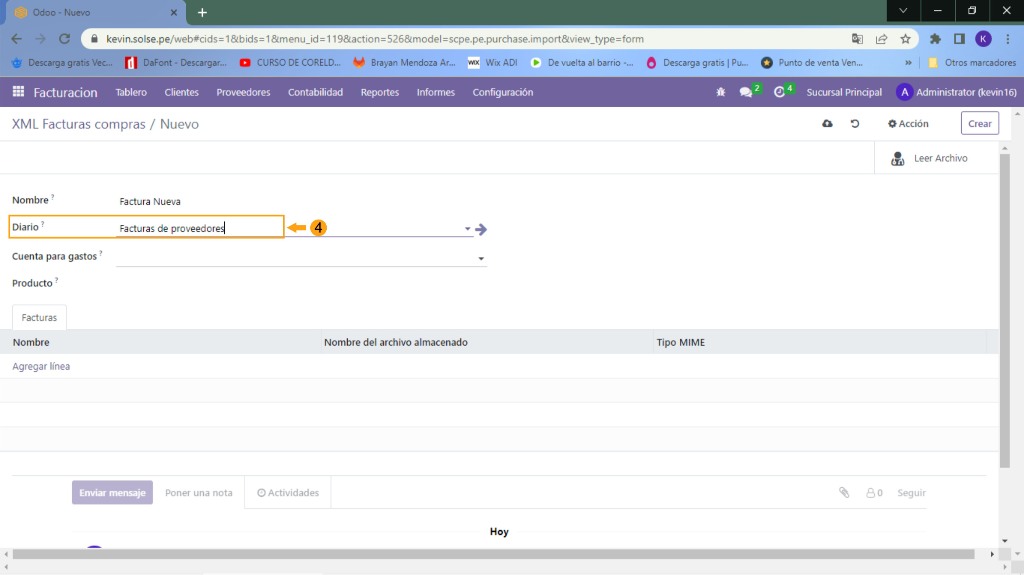Click the Agregar línea link
The width and height of the screenshot is (1024, 575).
point(41,366)
